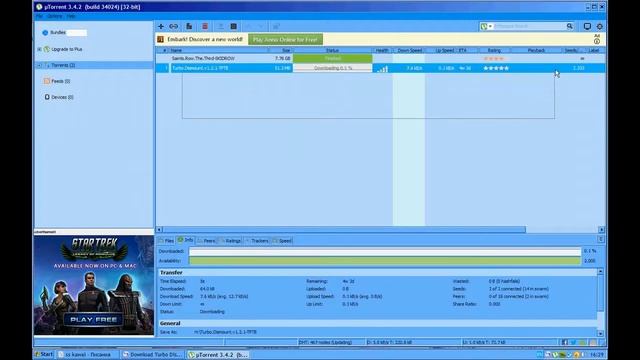Screen dimensions: 640x360
Task: Sort by the Health column header
Action: pyautogui.click(x=382, y=50)
